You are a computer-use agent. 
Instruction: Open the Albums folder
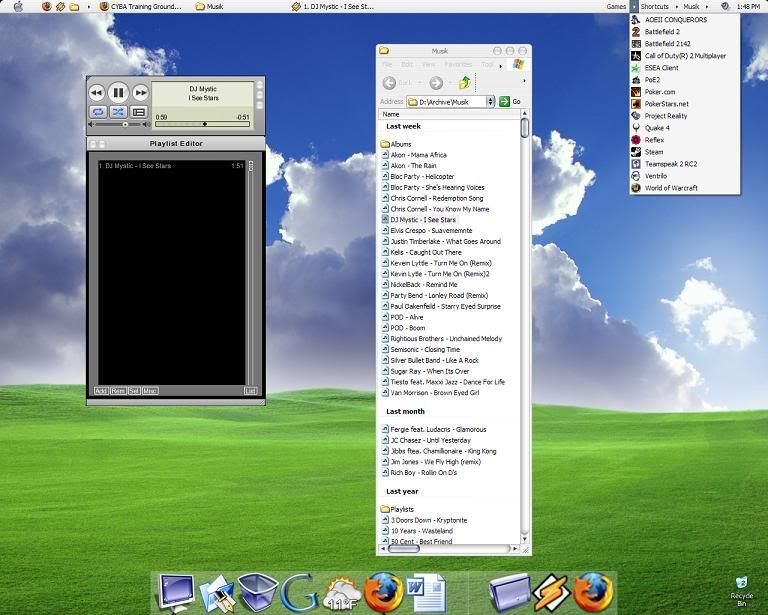(396, 144)
